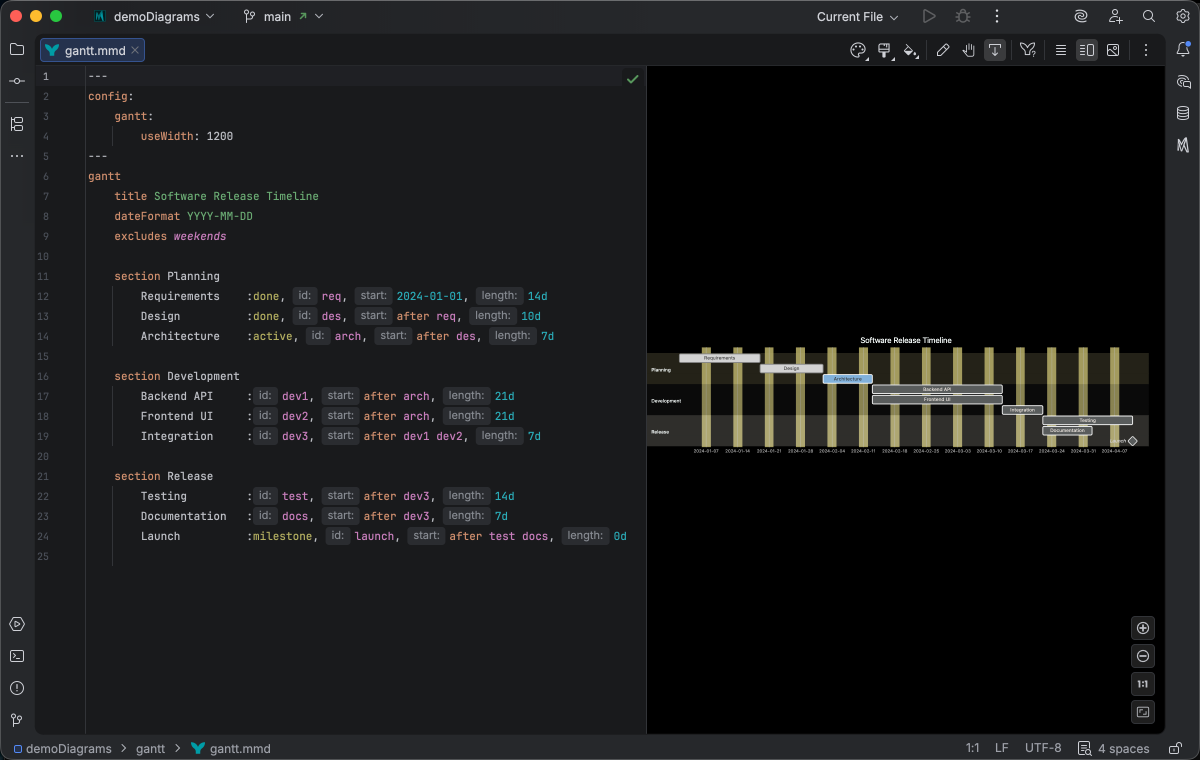Click the '1200' useWidth value

pos(220,136)
